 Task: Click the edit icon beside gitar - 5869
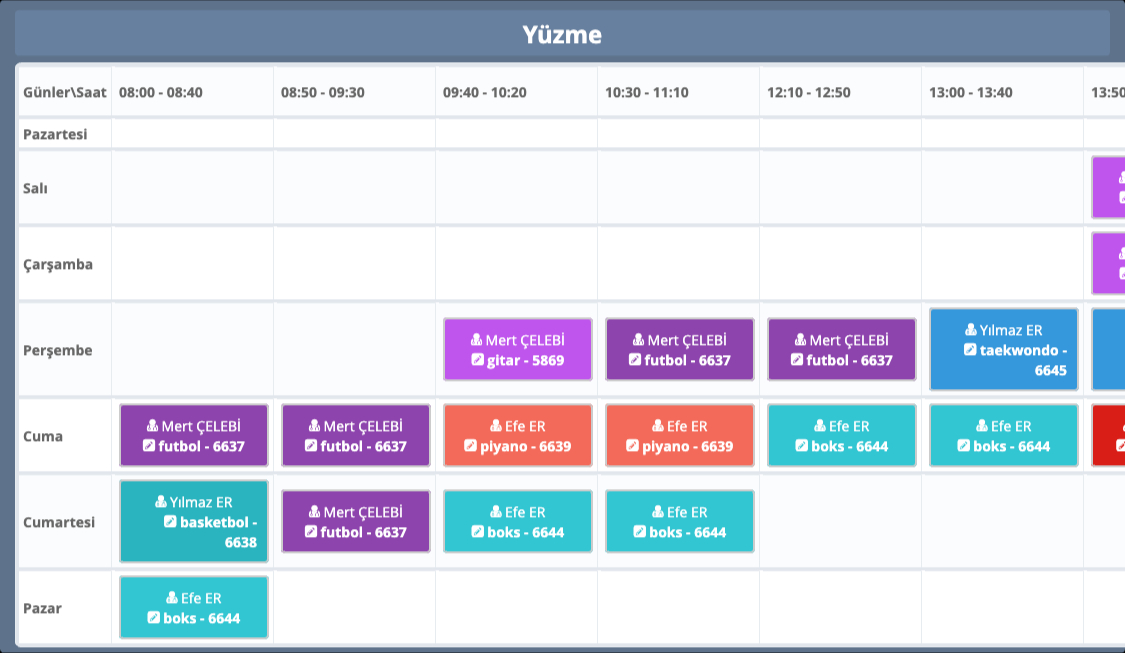(477, 360)
